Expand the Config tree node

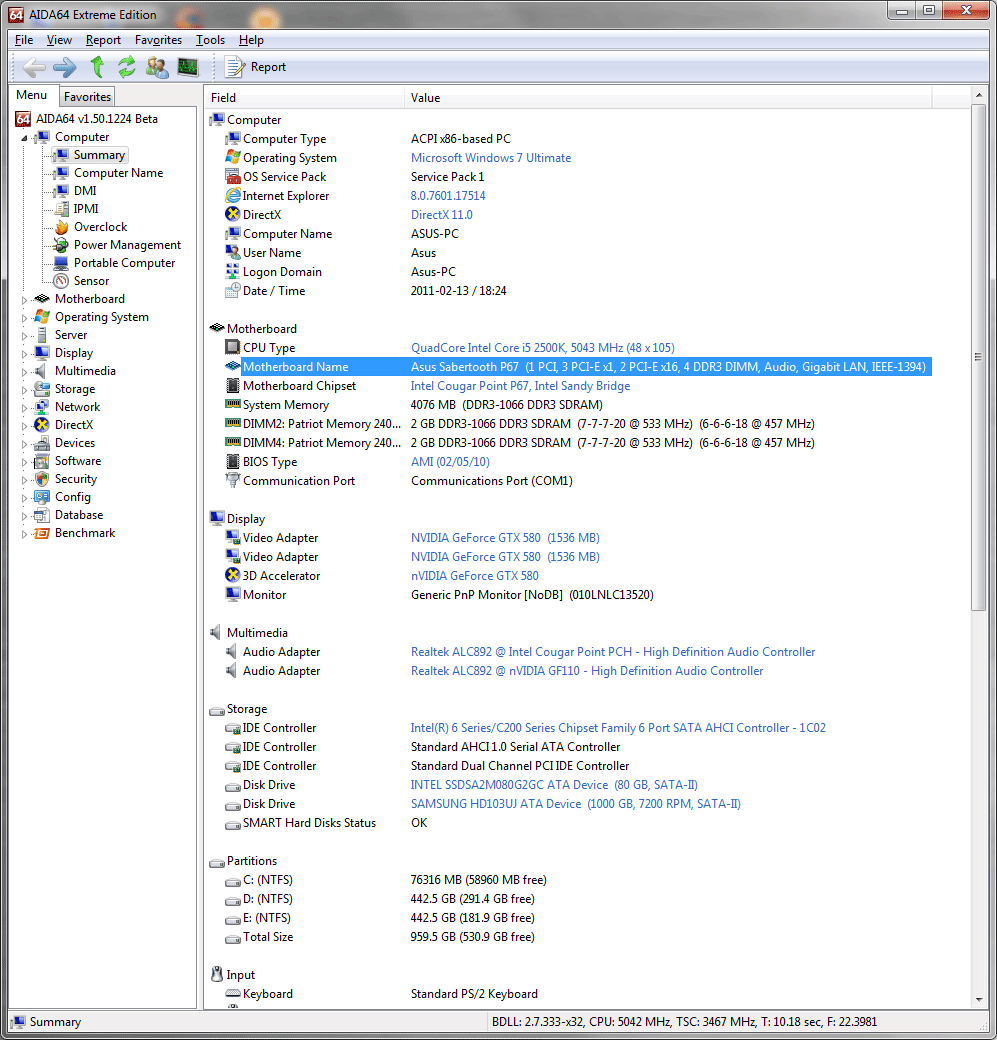[25, 497]
